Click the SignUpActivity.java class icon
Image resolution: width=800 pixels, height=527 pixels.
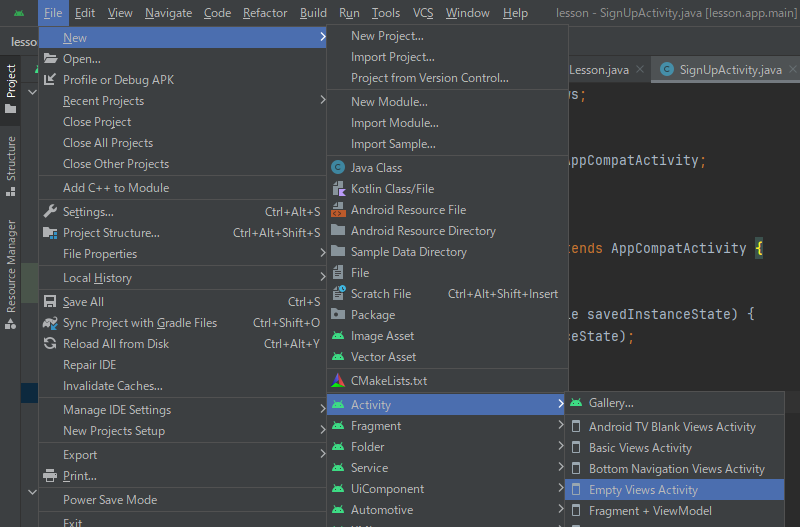click(x=666, y=69)
